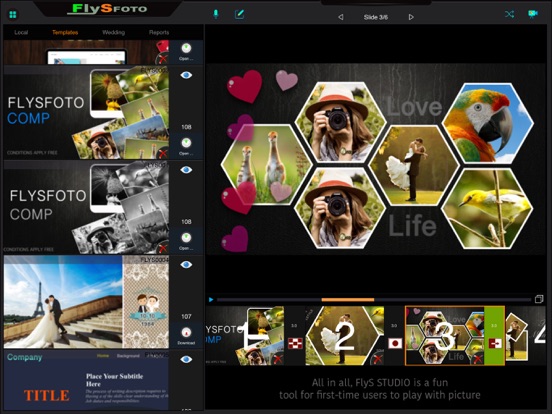Preview the blue FLYSFOTO COMP template eye
This screenshot has width=552, height=414.
tap(186, 75)
